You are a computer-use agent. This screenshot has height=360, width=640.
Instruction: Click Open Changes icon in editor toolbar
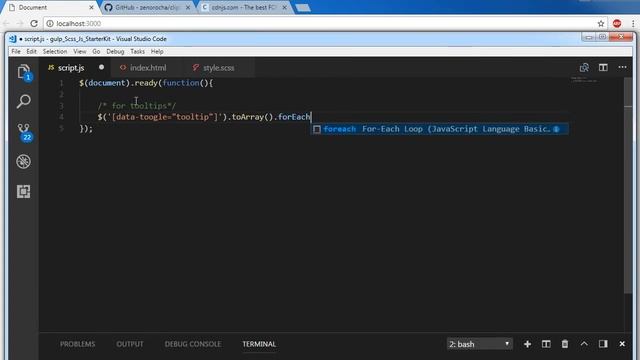click(x=584, y=67)
